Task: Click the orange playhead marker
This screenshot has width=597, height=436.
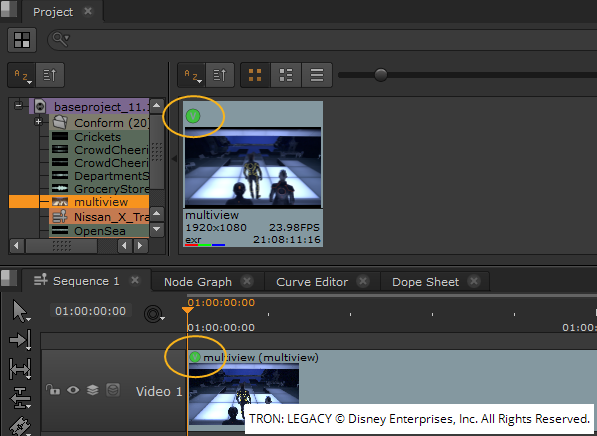Action: [187, 310]
